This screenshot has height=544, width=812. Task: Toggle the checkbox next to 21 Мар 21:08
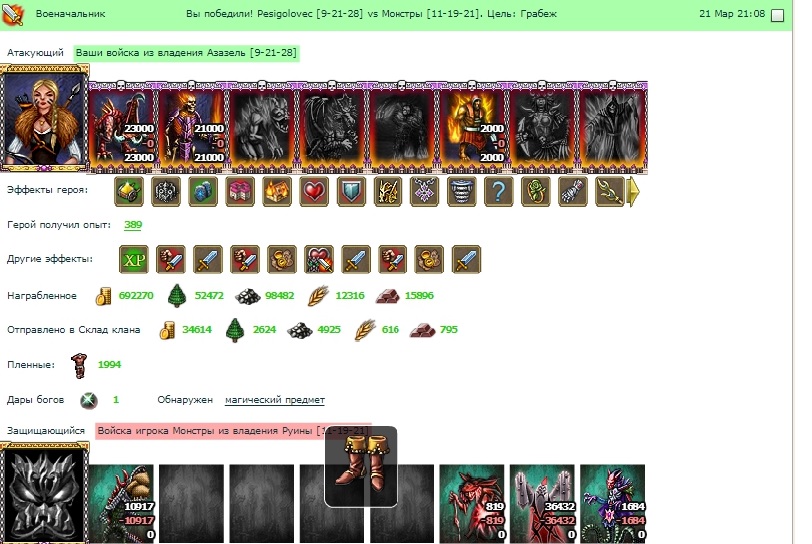777,16
